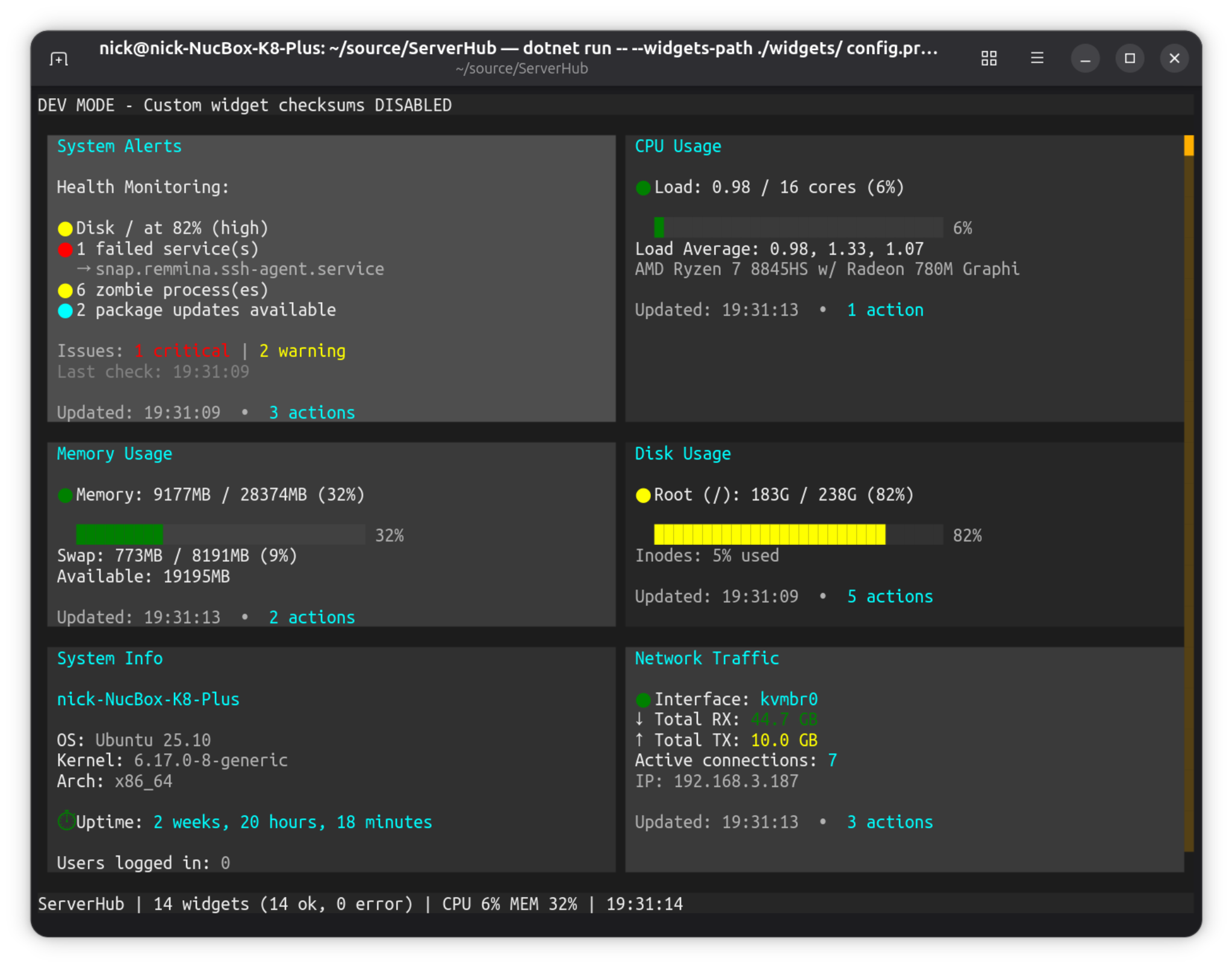This screenshot has height=967, width=1232.
Task: Click the yellow disk usage progress bar
Action: [x=770, y=535]
